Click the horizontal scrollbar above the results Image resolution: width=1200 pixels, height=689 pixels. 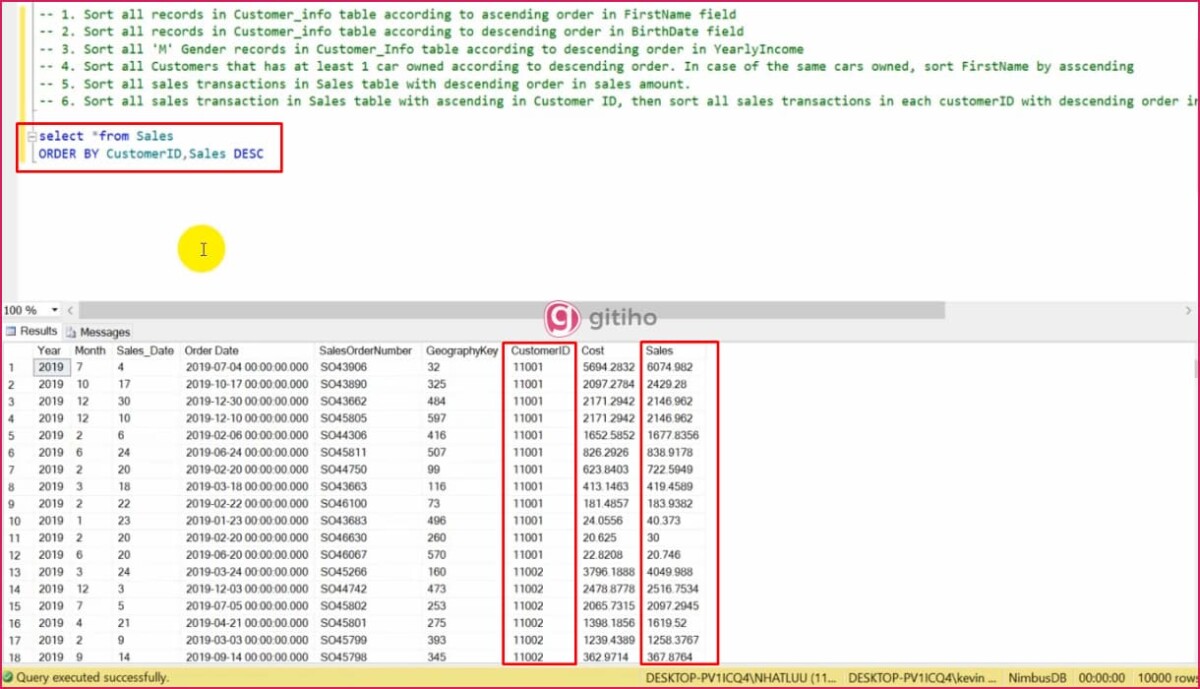[x=500, y=311]
